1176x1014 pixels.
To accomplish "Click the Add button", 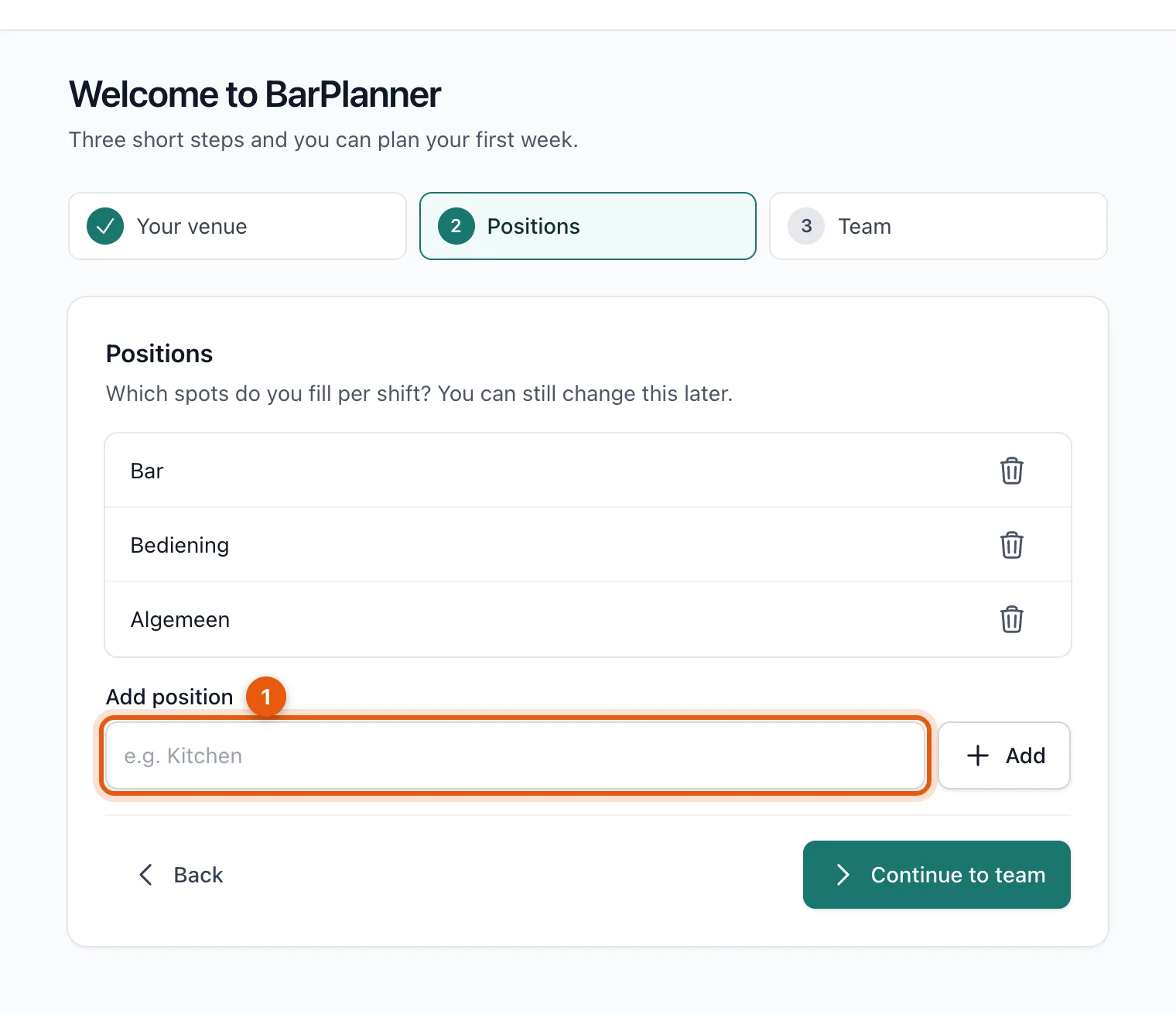I will [1004, 755].
